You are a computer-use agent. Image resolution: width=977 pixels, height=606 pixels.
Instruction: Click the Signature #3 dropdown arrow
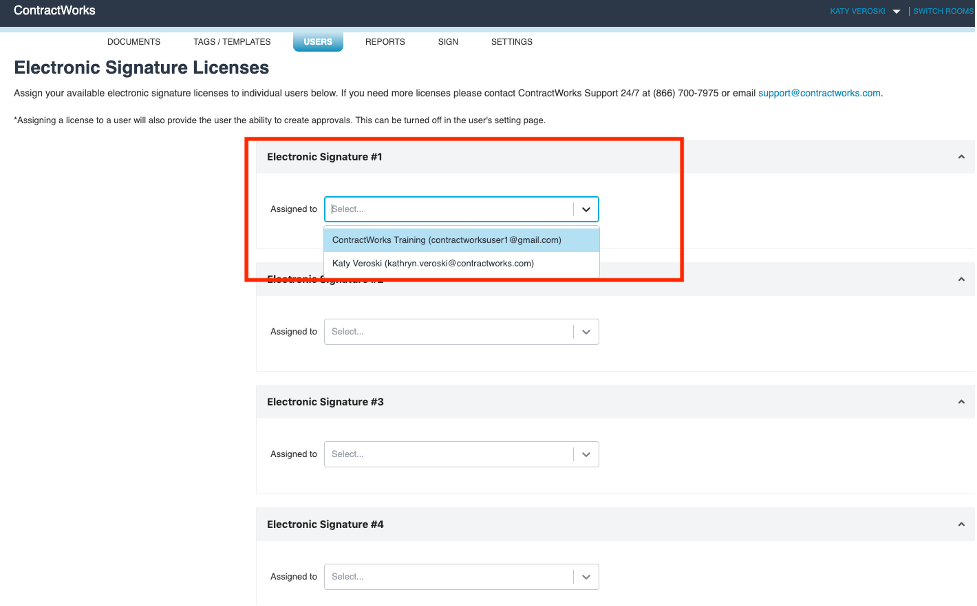(586, 455)
